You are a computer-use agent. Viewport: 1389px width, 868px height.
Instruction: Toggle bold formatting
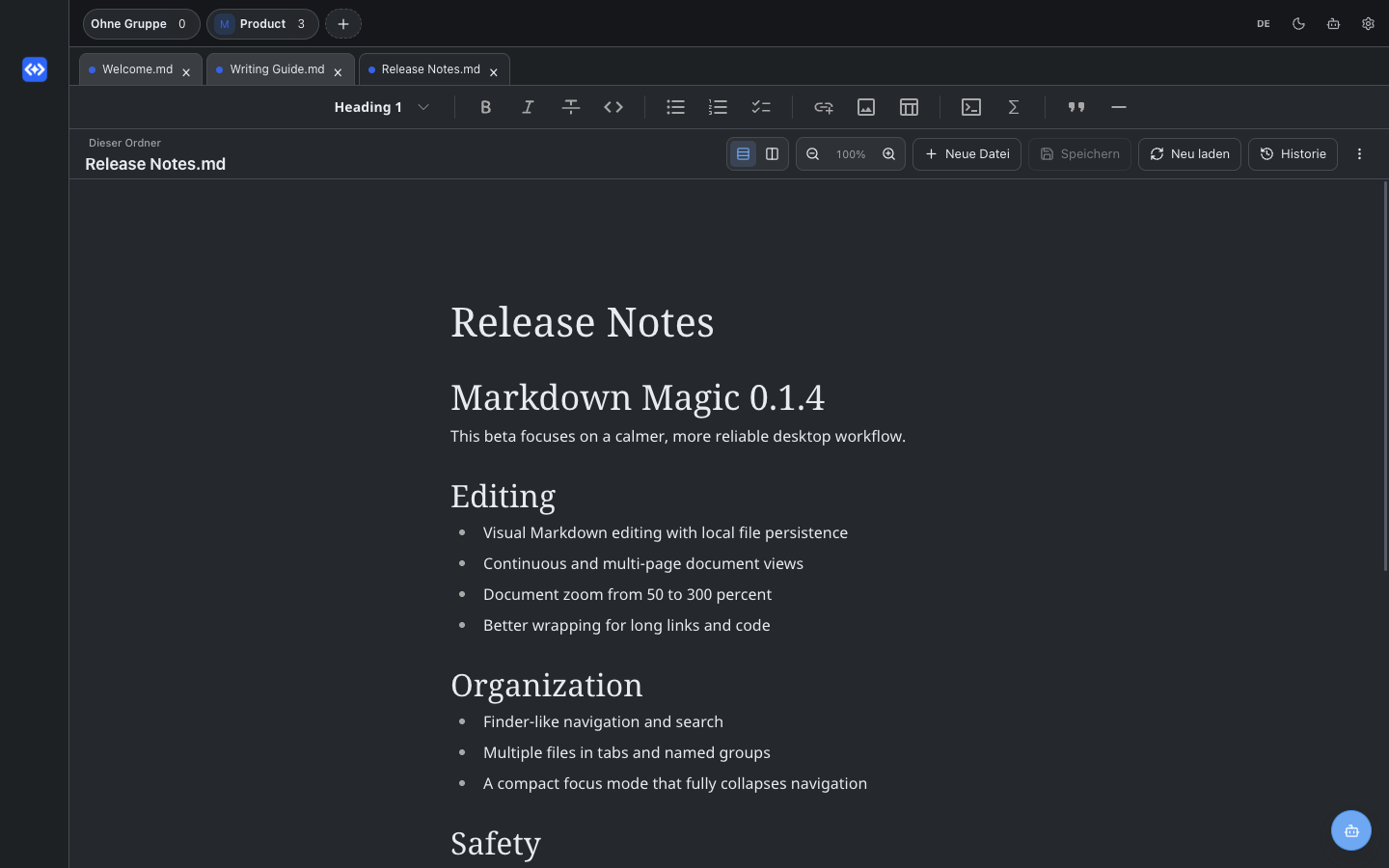pyautogui.click(x=485, y=107)
